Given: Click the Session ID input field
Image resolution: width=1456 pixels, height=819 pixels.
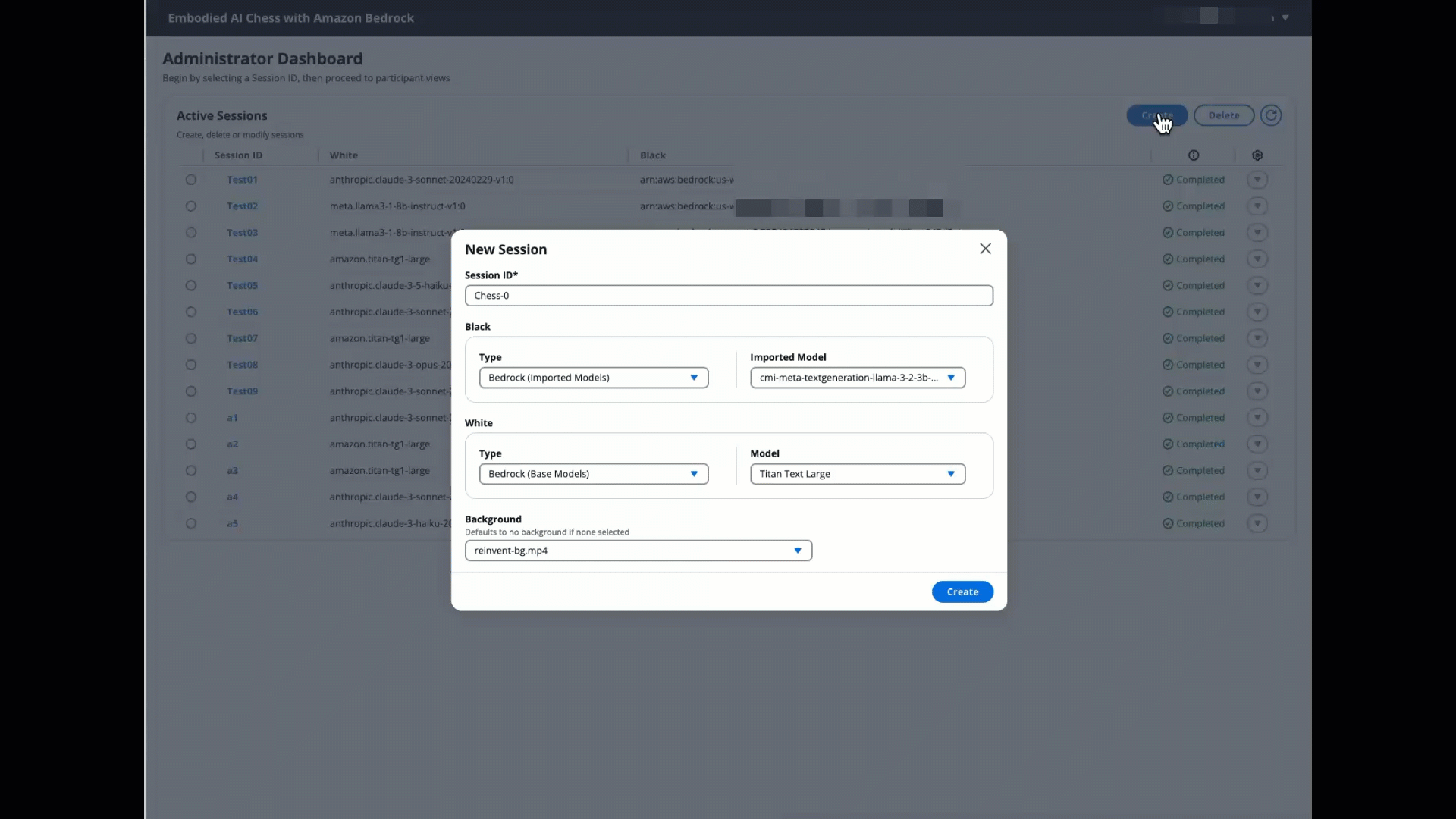Looking at the screenshot, I should click(x=728, y=296).
